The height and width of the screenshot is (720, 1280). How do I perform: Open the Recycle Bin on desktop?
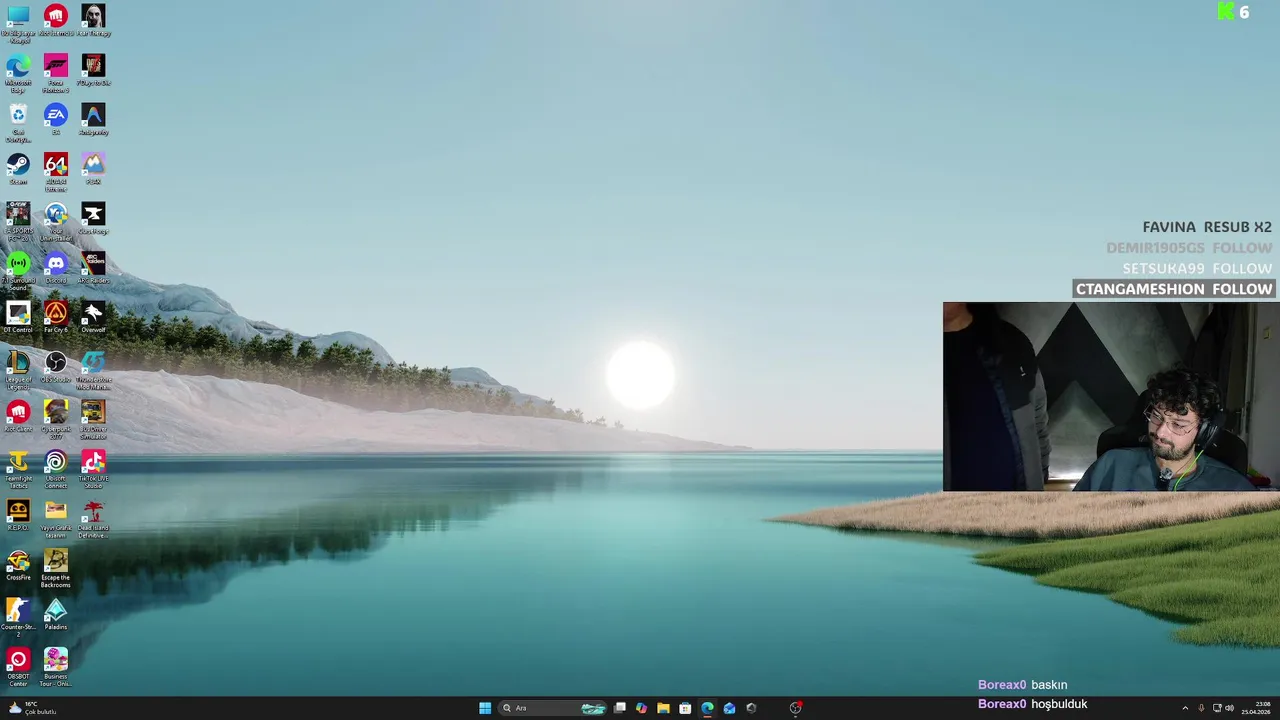point(18,122)
